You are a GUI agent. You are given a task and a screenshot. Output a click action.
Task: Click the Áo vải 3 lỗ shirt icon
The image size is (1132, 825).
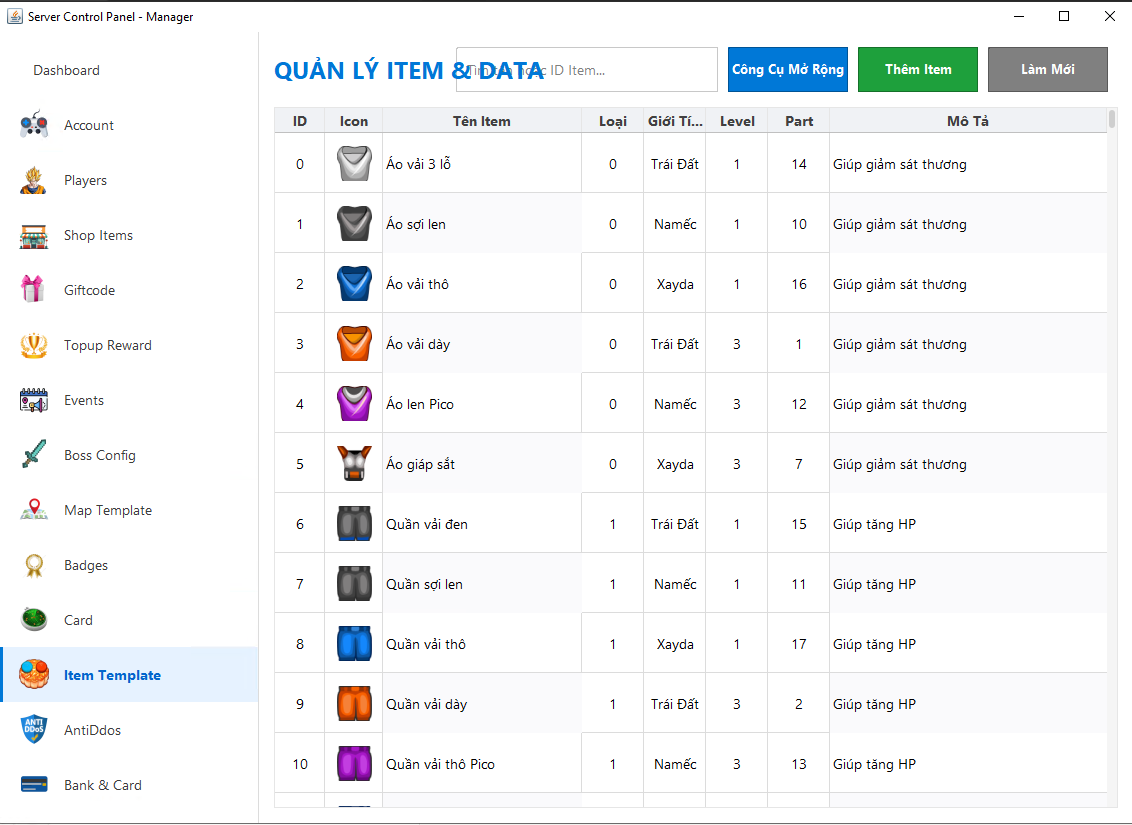pyautogui.click(x=354, y=163)
